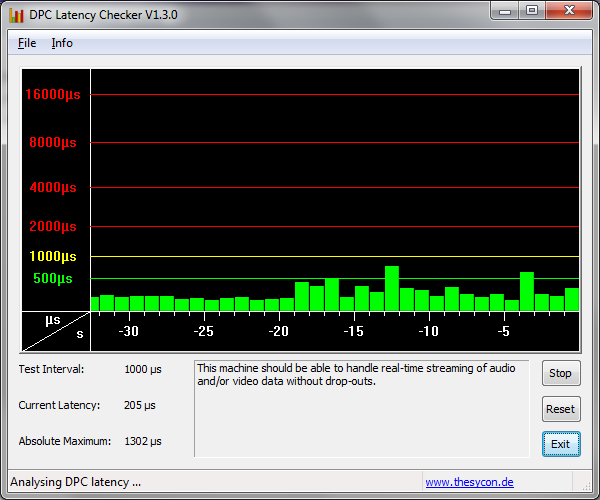
Task: Click the -30 time axis label
Action: click(x=129, y=331)
